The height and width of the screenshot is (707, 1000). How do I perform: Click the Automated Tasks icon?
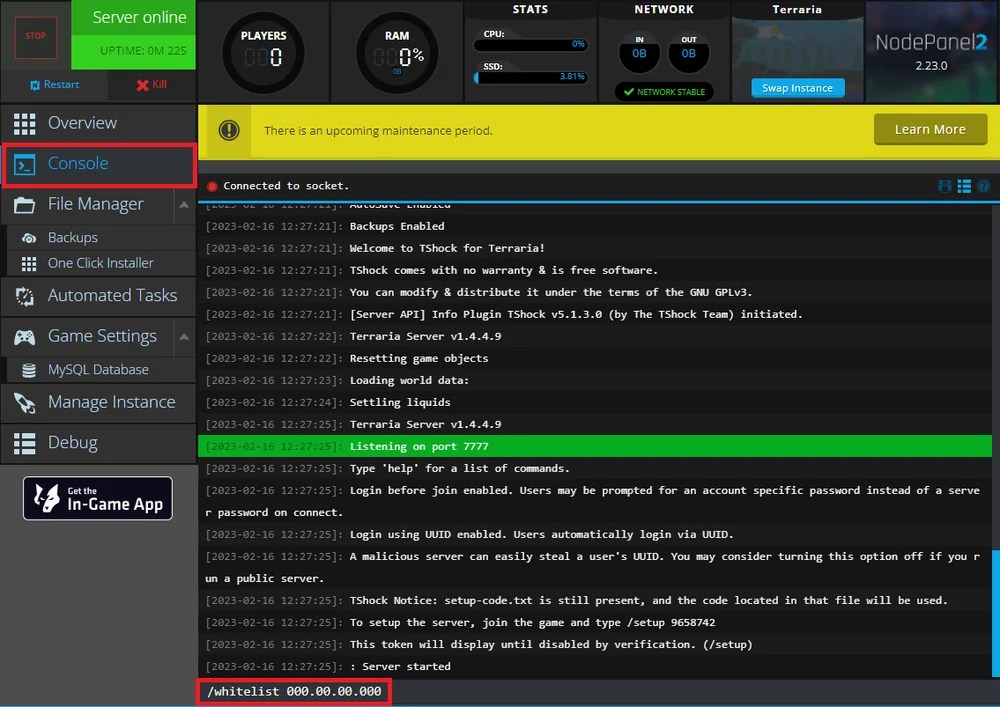click(x=25, y=296)
